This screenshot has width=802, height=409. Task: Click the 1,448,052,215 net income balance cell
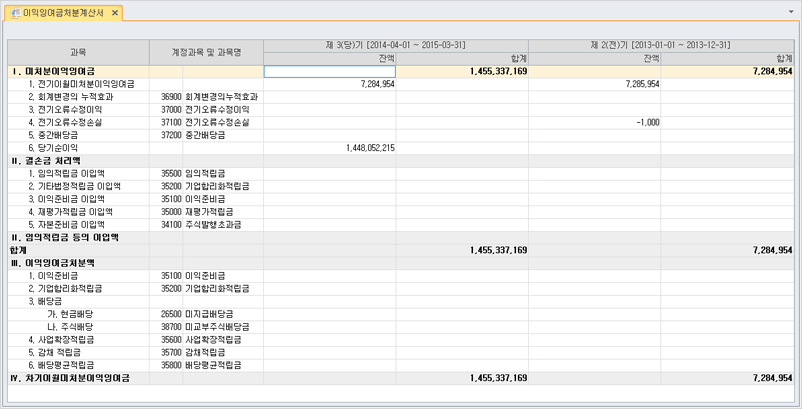coord(329,147)
